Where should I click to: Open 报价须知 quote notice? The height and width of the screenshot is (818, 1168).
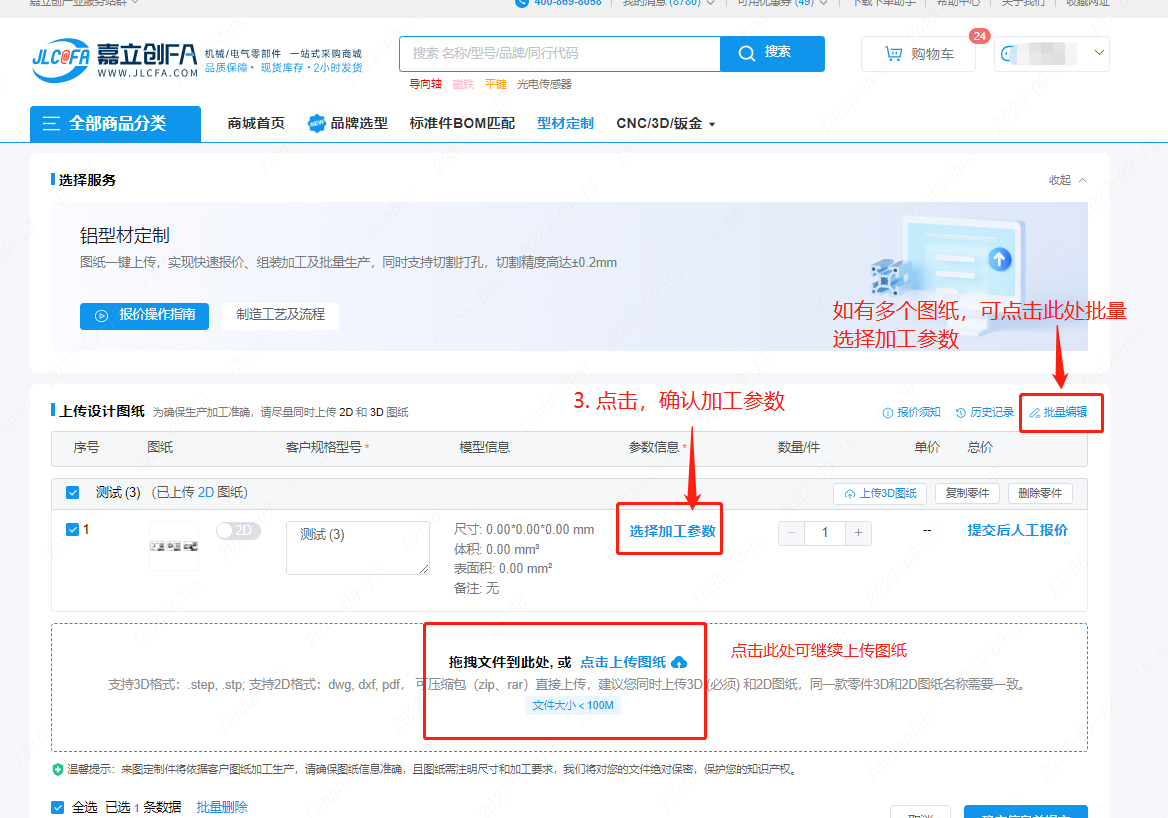point(911,412)
